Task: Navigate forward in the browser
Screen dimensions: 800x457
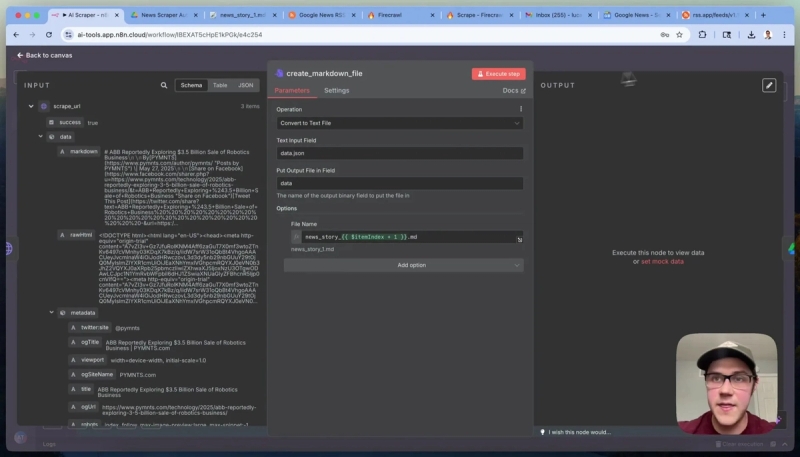Action: click(x=32, y=35)
